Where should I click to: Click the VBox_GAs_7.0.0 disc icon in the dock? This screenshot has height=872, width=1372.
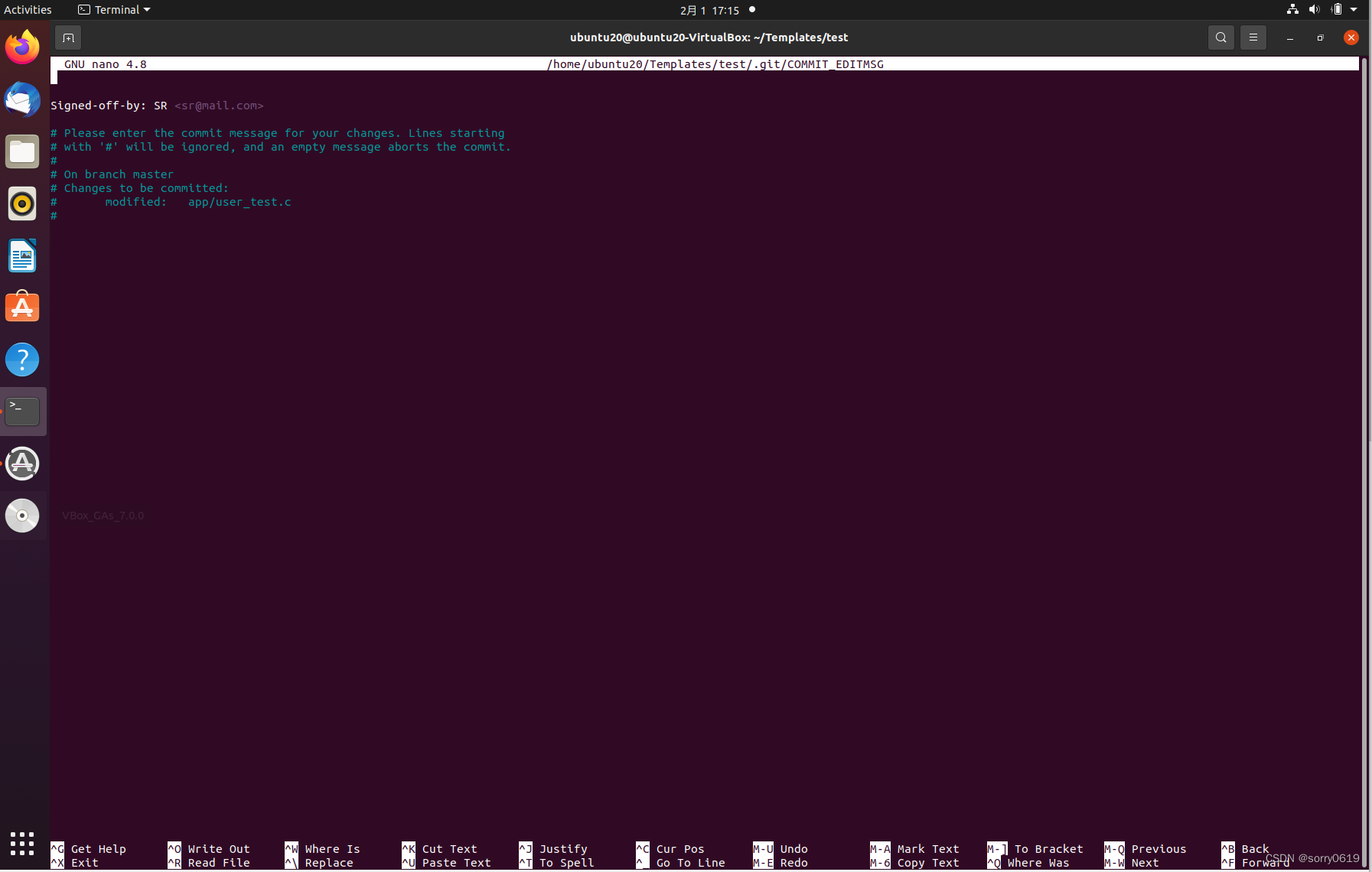(x=22, y=516)
